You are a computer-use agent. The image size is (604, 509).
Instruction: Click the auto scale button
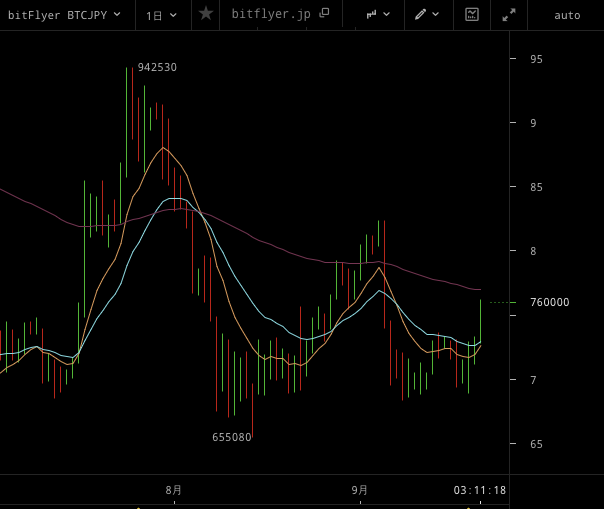[567, 15]
